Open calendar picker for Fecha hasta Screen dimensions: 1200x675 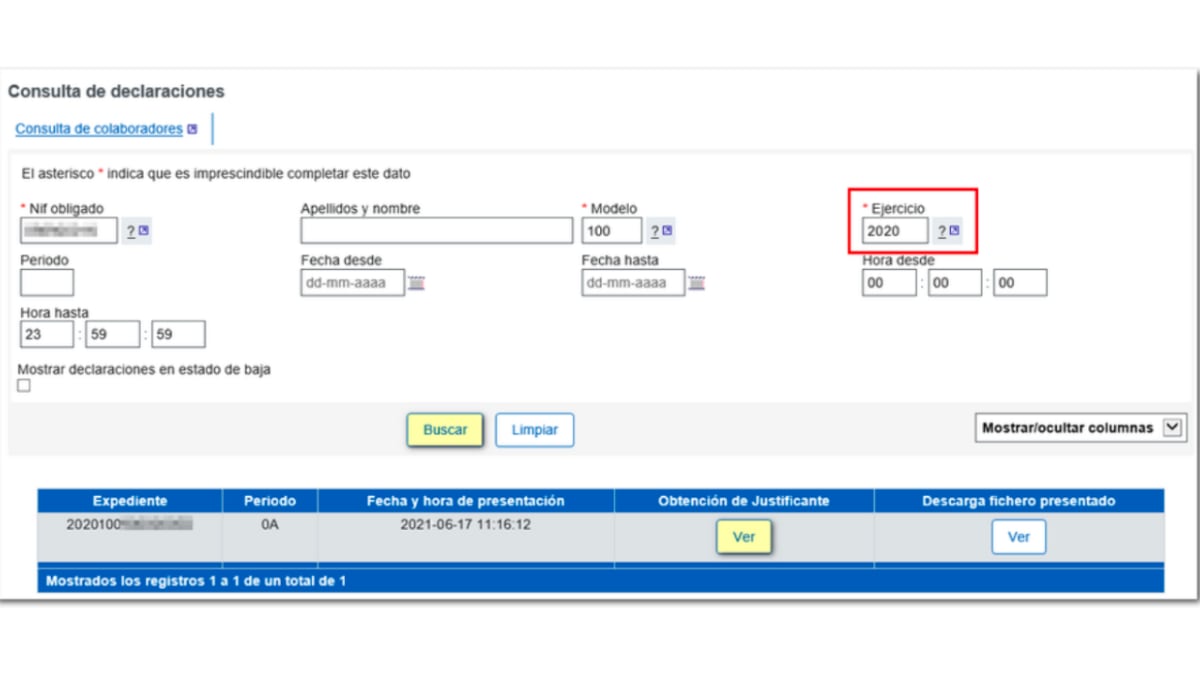(x=696, y=283)
